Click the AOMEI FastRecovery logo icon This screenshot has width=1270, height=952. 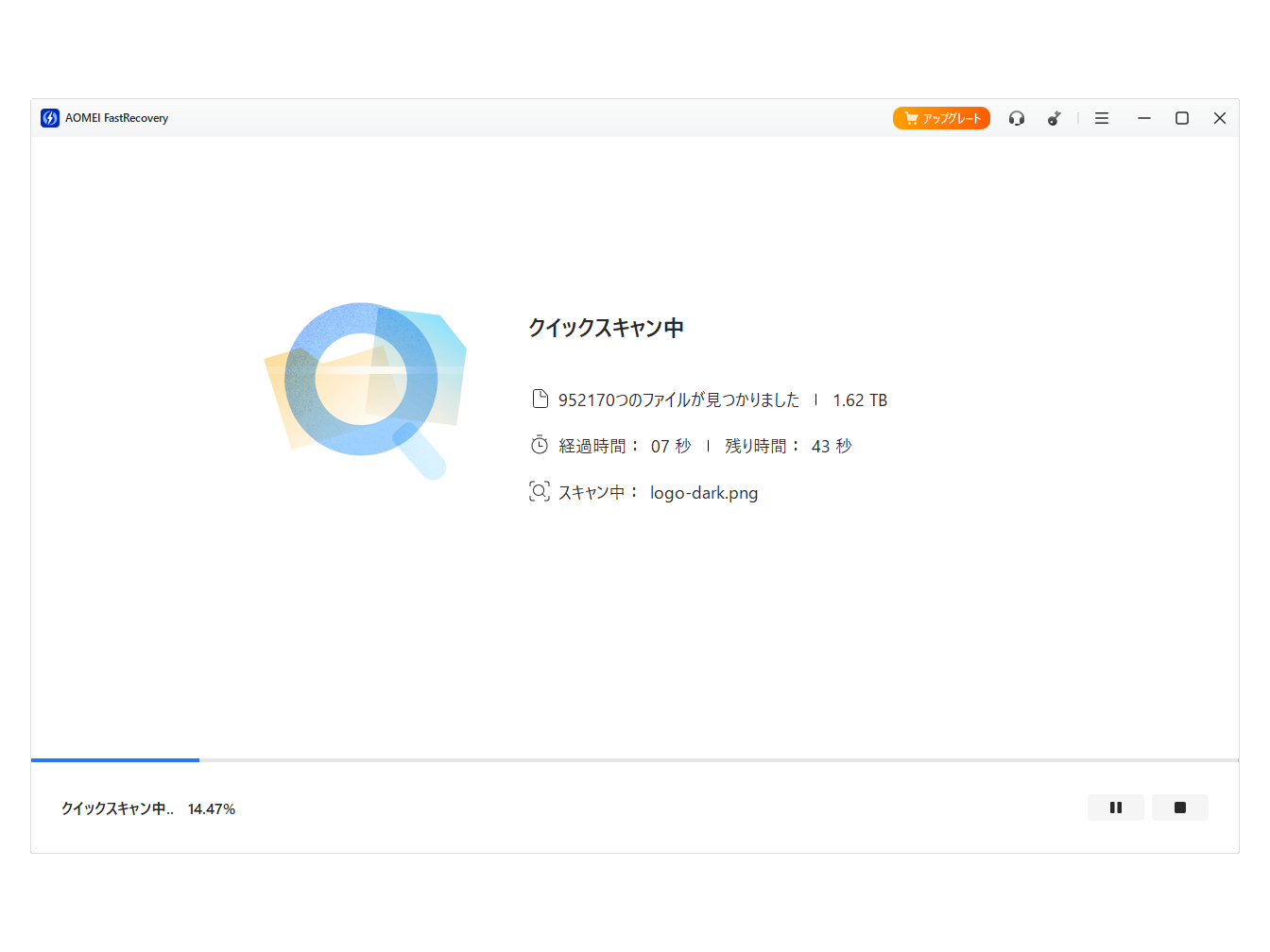pyautogui.click(x=50, y=118)
